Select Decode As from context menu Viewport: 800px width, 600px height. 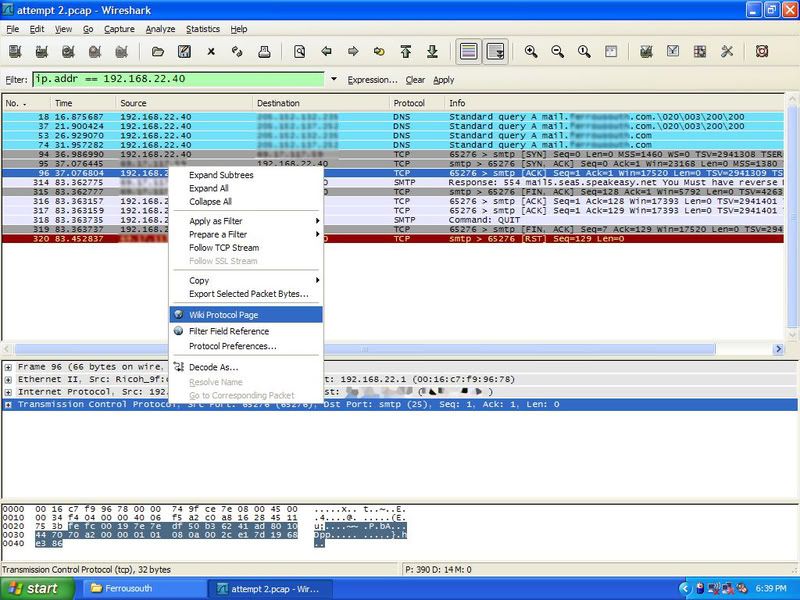[x=246, y=367]
